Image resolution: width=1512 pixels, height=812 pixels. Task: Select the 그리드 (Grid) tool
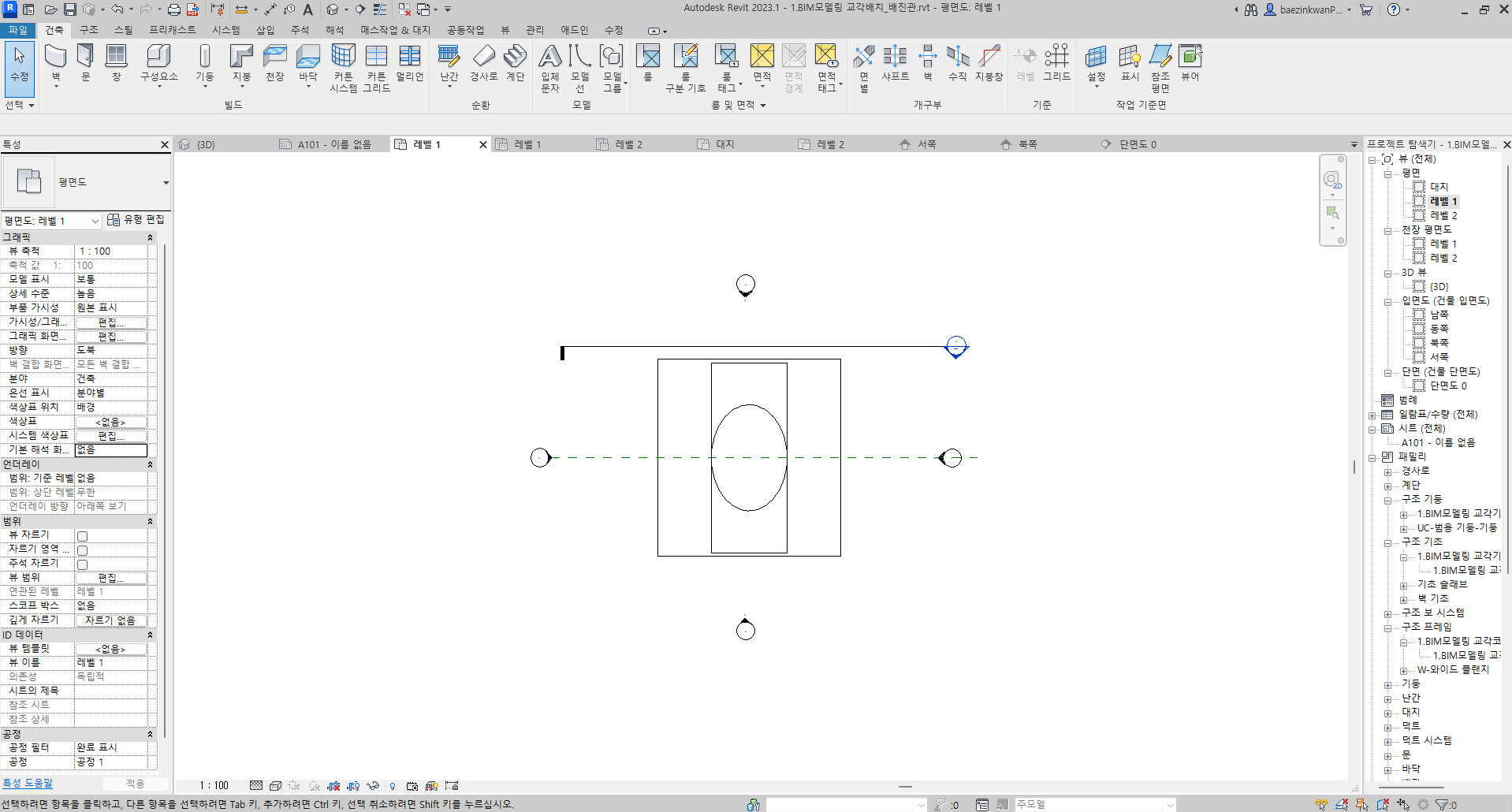(x=1056, y=62)
